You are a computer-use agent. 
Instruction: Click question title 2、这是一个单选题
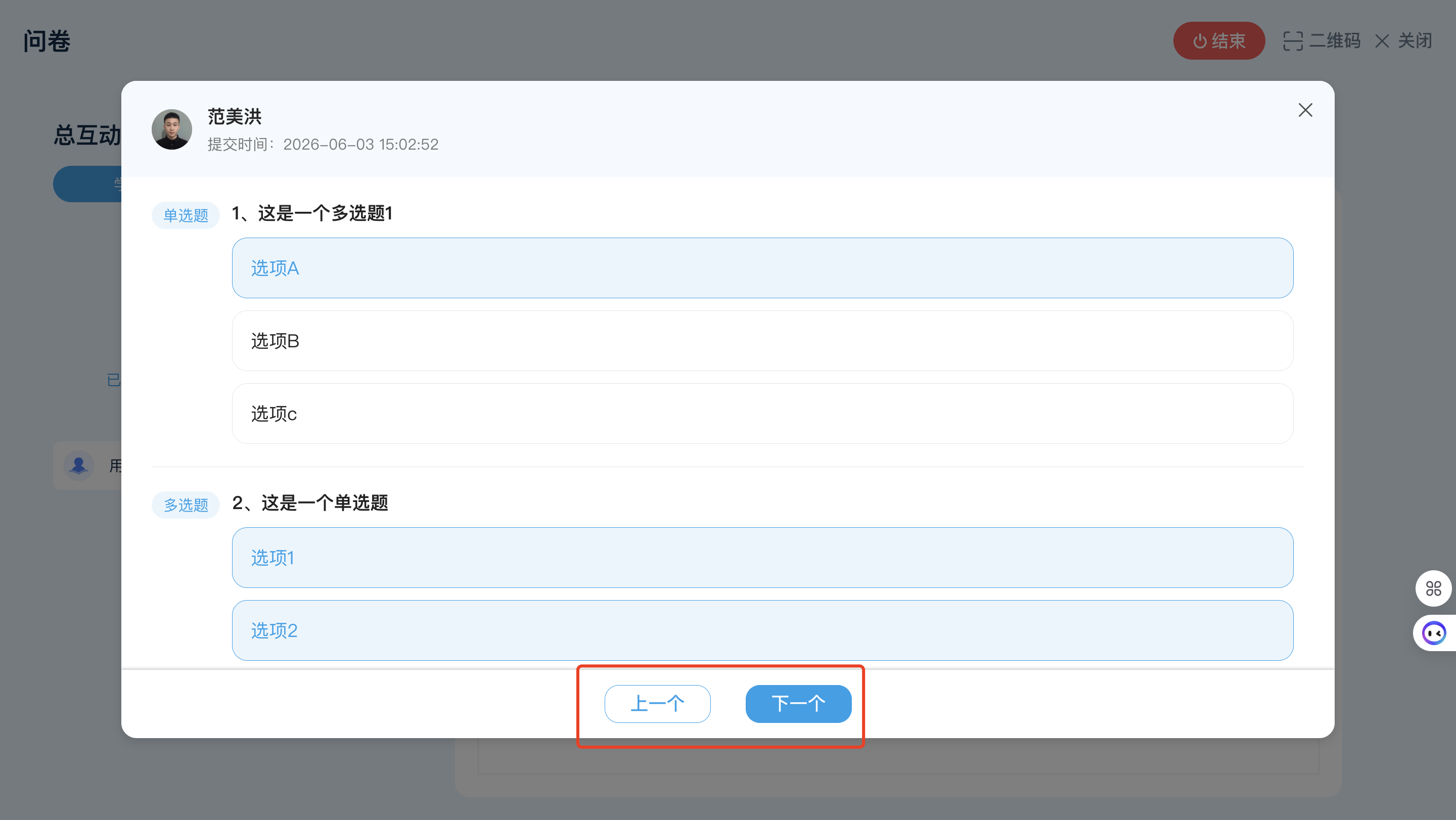coord(310,503)
